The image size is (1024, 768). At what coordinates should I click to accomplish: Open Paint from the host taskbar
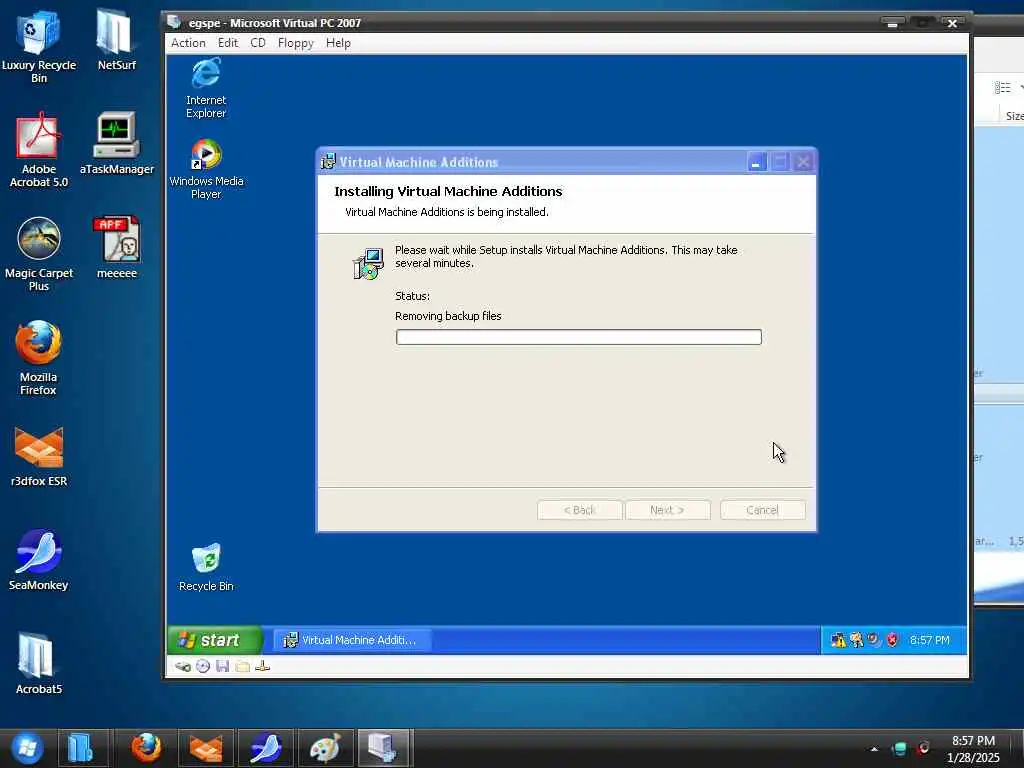point(325,748)
